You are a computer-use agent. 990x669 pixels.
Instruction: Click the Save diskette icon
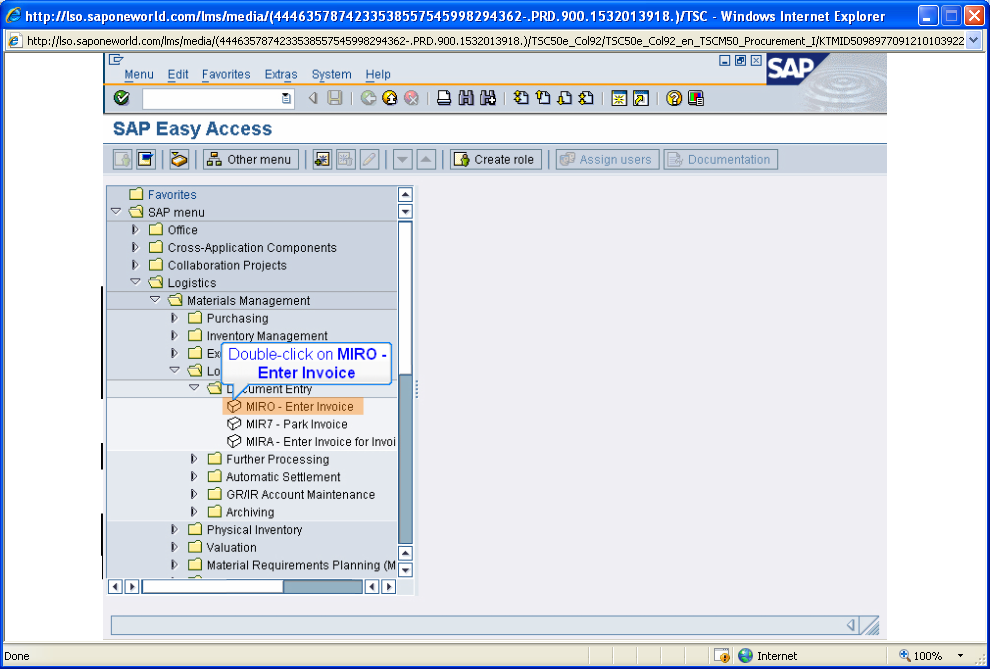(x=335, y=98)
